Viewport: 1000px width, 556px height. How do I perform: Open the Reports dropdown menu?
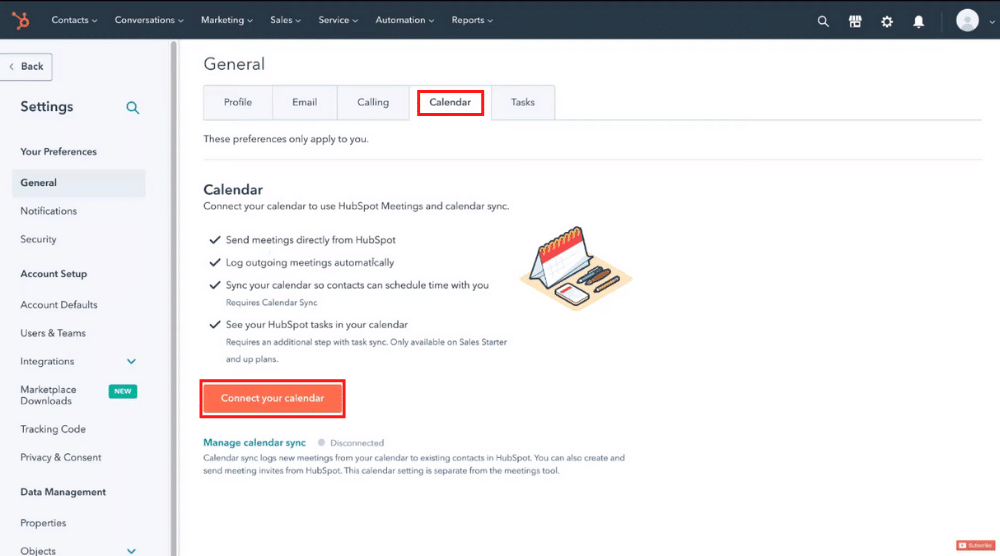point(473,20)
